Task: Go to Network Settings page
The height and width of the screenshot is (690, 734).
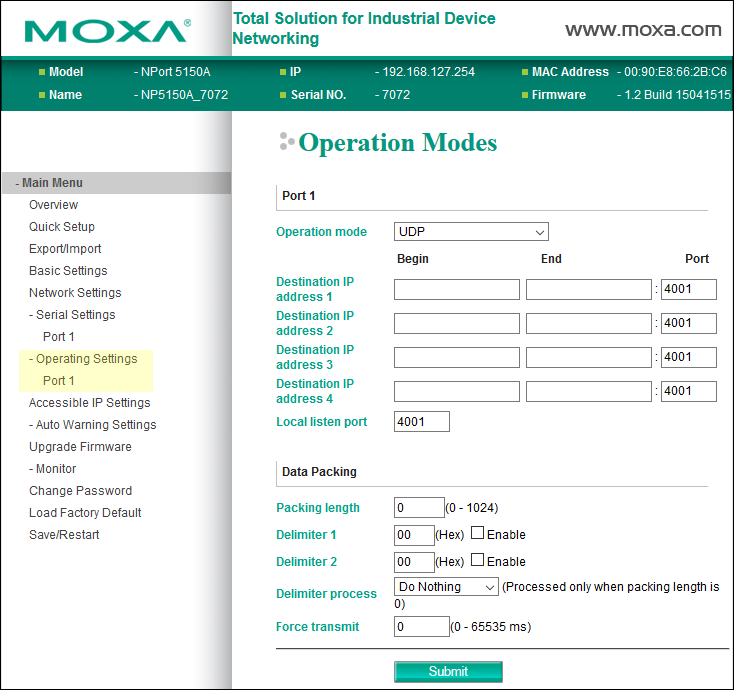Action: click(75, 293)
